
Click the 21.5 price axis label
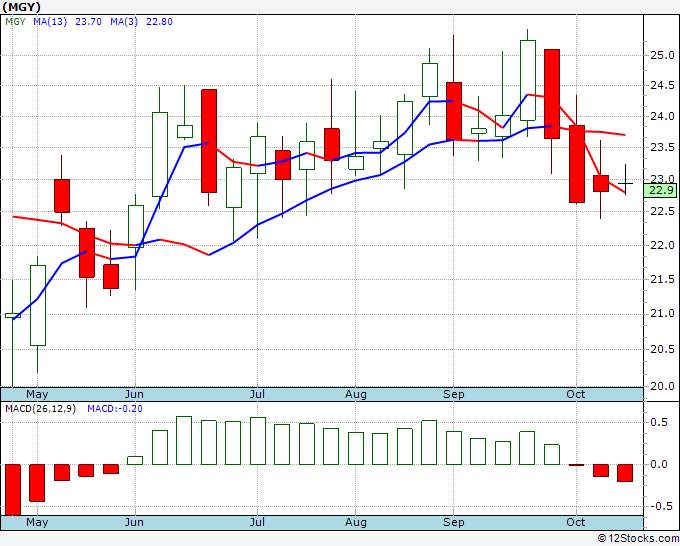[x=662, y=279]
